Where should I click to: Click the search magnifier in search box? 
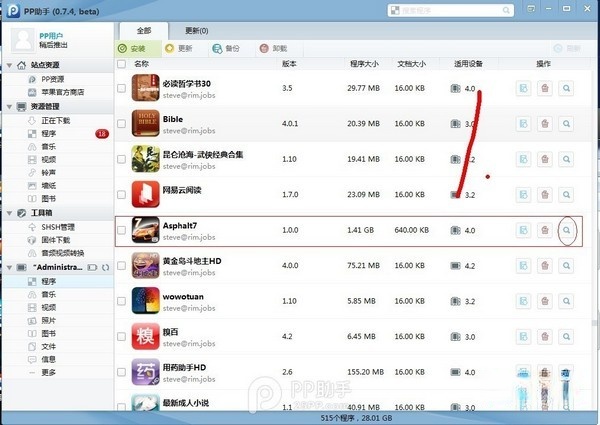click(506, 10)
